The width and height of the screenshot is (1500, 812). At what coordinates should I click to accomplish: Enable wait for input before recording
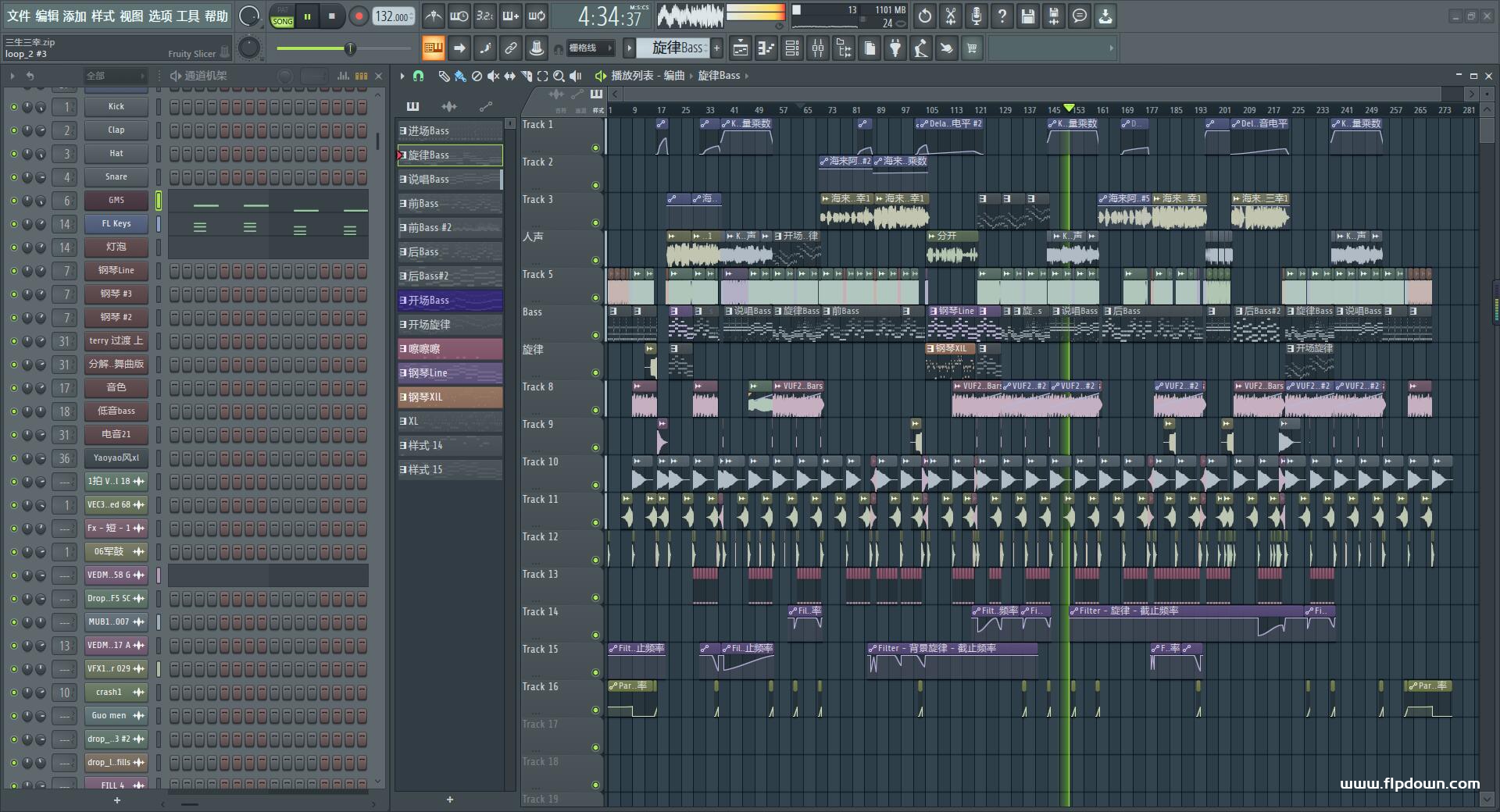[459, 16]
